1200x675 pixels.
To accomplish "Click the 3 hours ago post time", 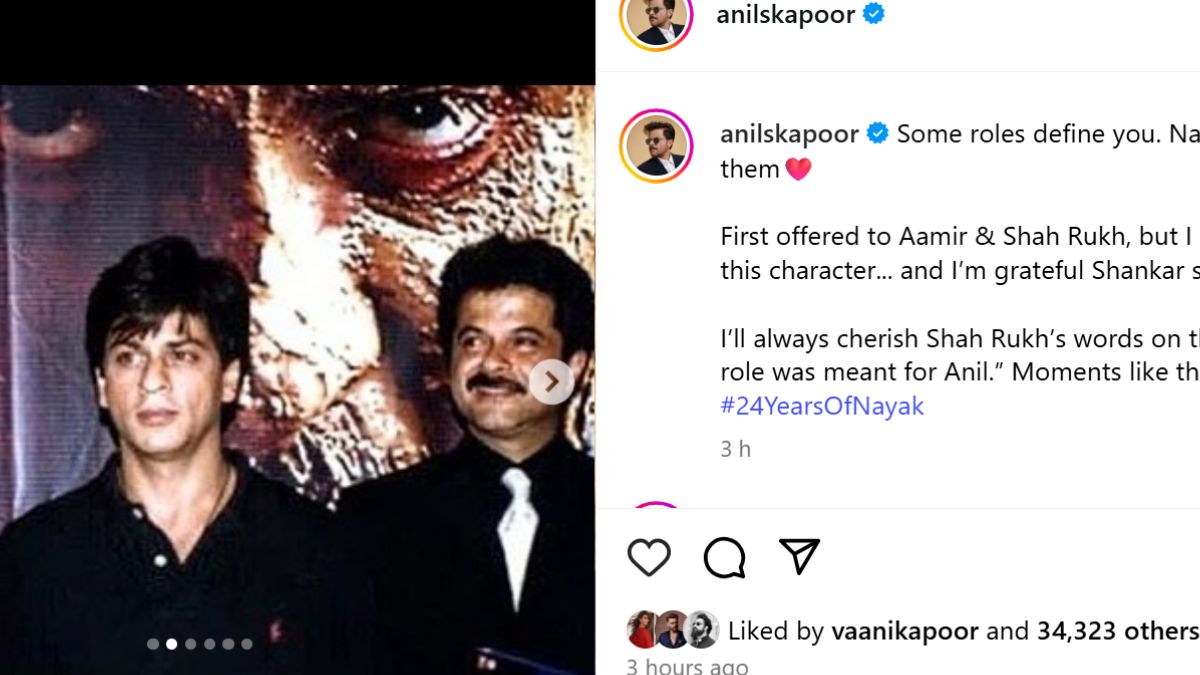I will [687, 666].
